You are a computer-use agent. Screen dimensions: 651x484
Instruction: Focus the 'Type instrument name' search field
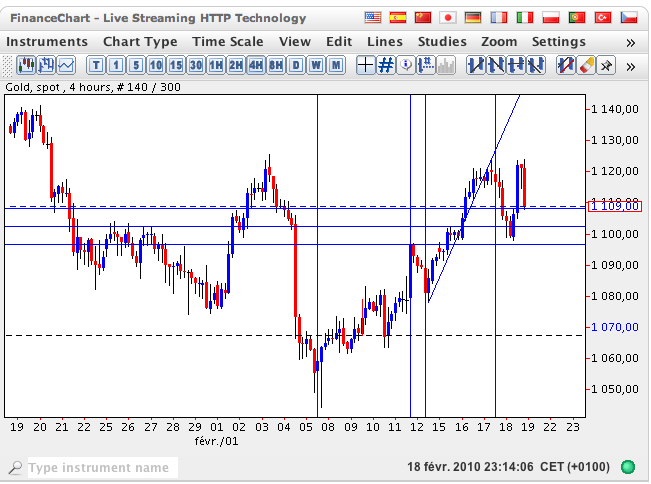tap(100, 467)
